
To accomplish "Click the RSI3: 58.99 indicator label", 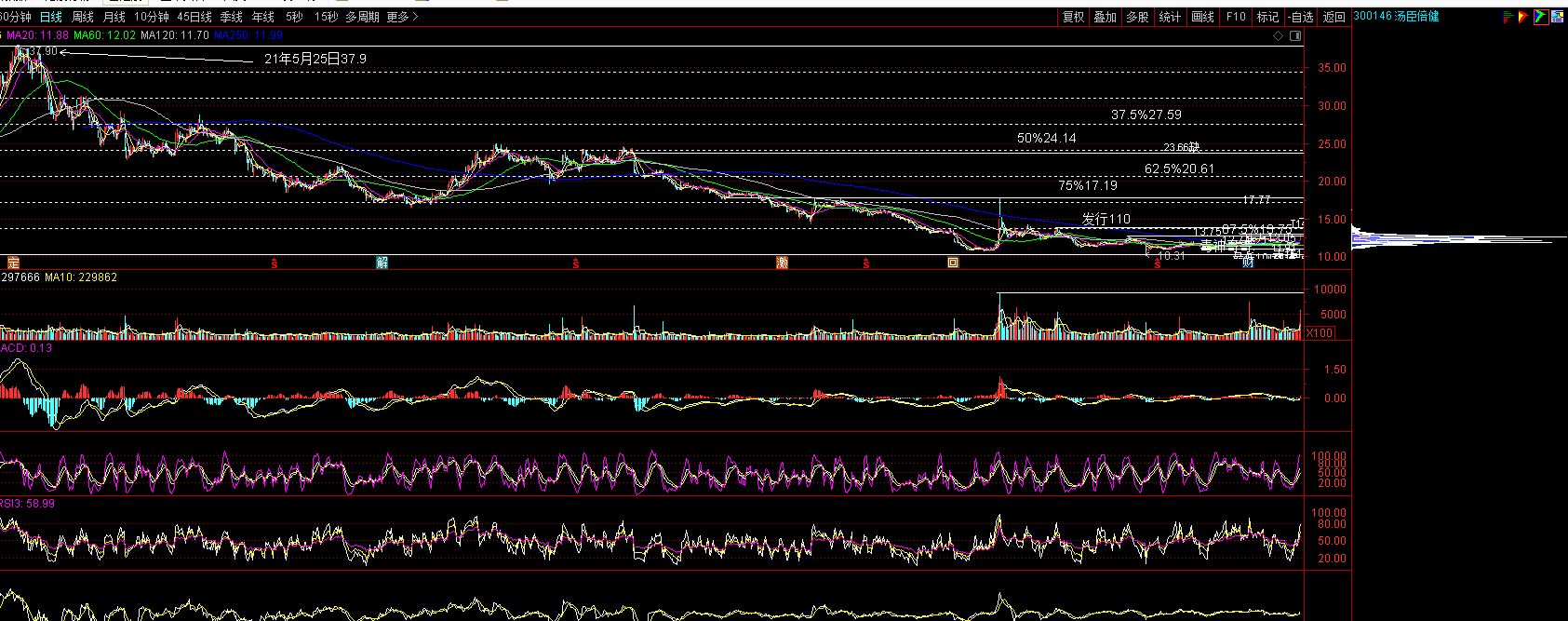I will click(27, 504).
